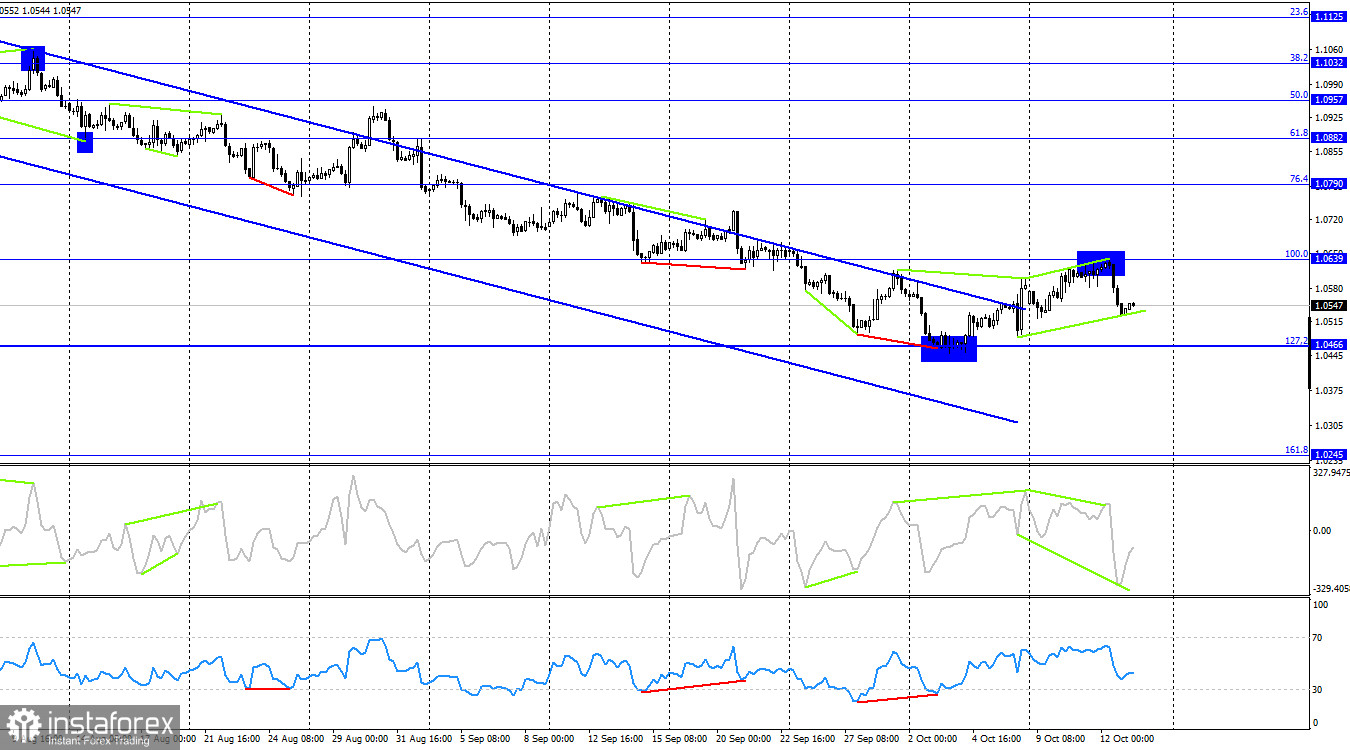This screenshot has width=1350, height=750.
Task: Select the 61.8 Fibonacci level label
Action: [1299, 132]
